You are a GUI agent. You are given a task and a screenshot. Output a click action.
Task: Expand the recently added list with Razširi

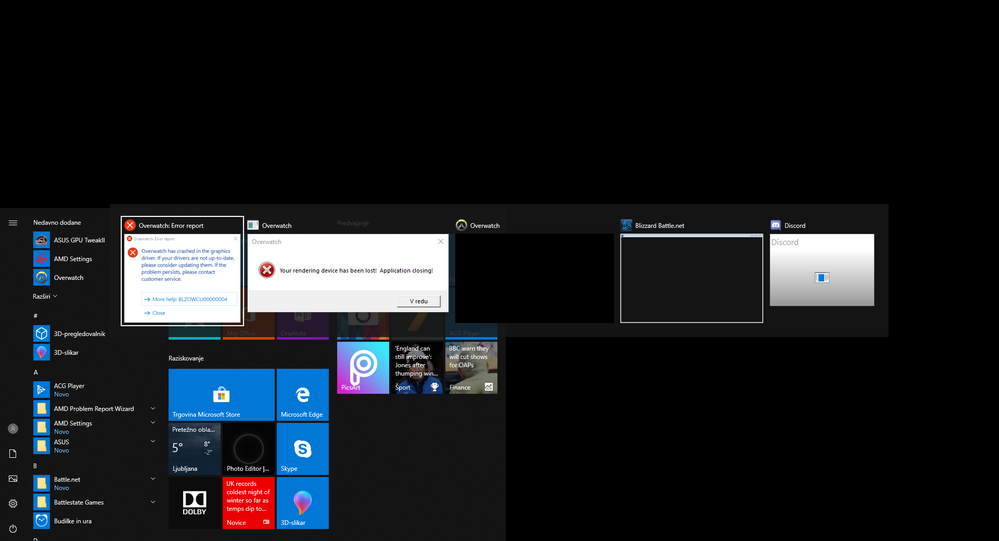tap(45, 296)
